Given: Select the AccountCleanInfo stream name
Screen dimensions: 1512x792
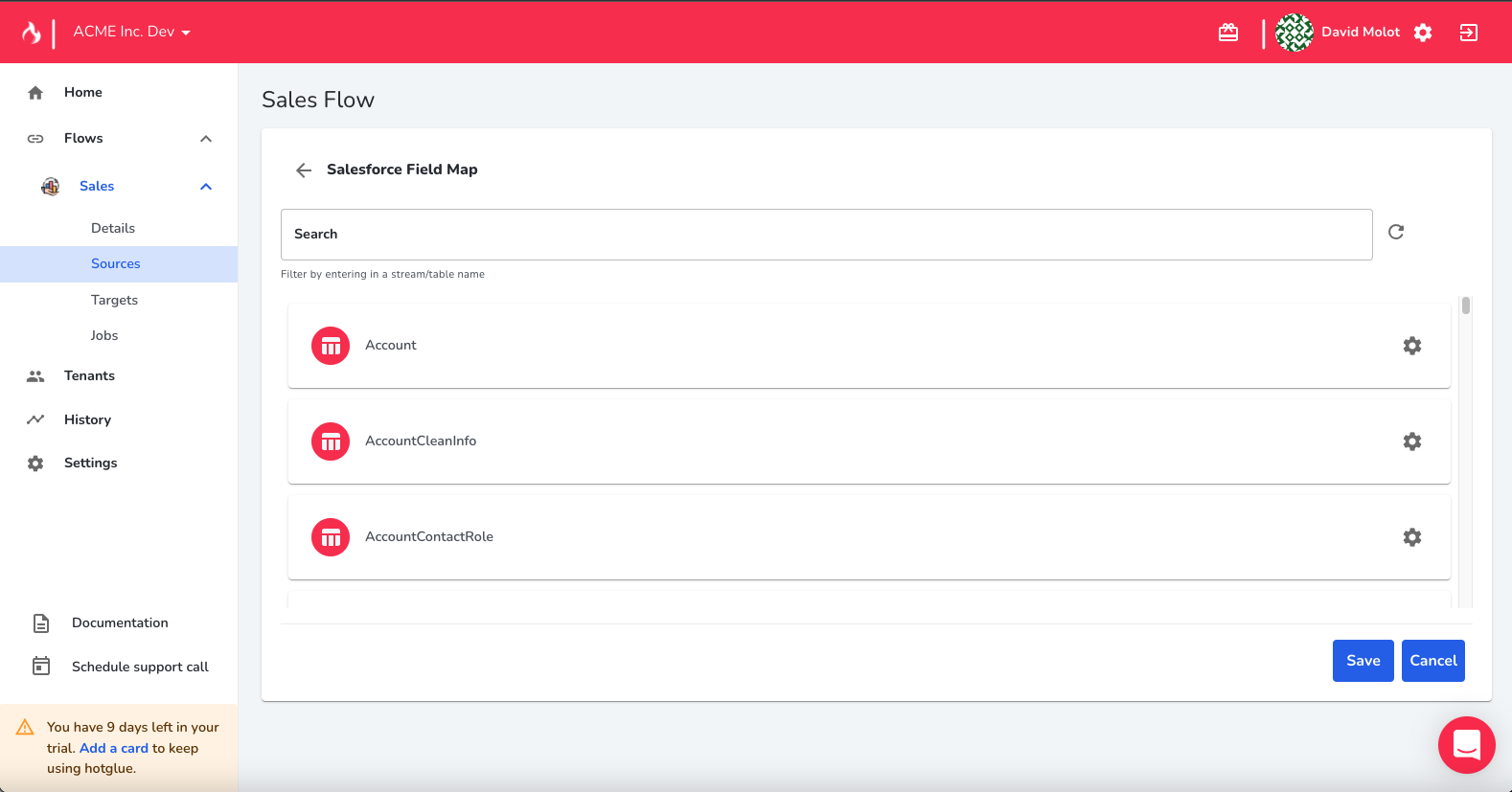Looking at the screenshot, I should click(421, 441).
